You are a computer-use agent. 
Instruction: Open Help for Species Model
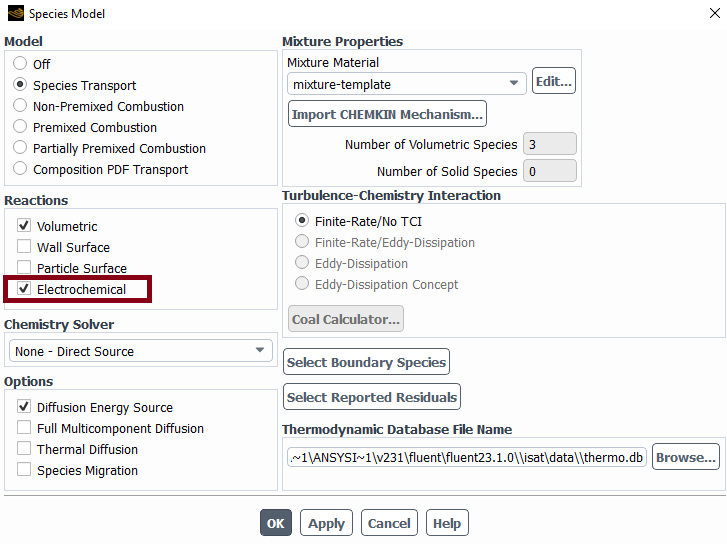[447, 523]
